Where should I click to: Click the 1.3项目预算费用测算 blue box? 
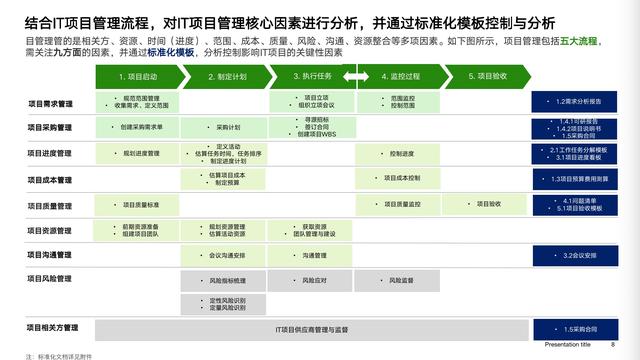(575, 179)
